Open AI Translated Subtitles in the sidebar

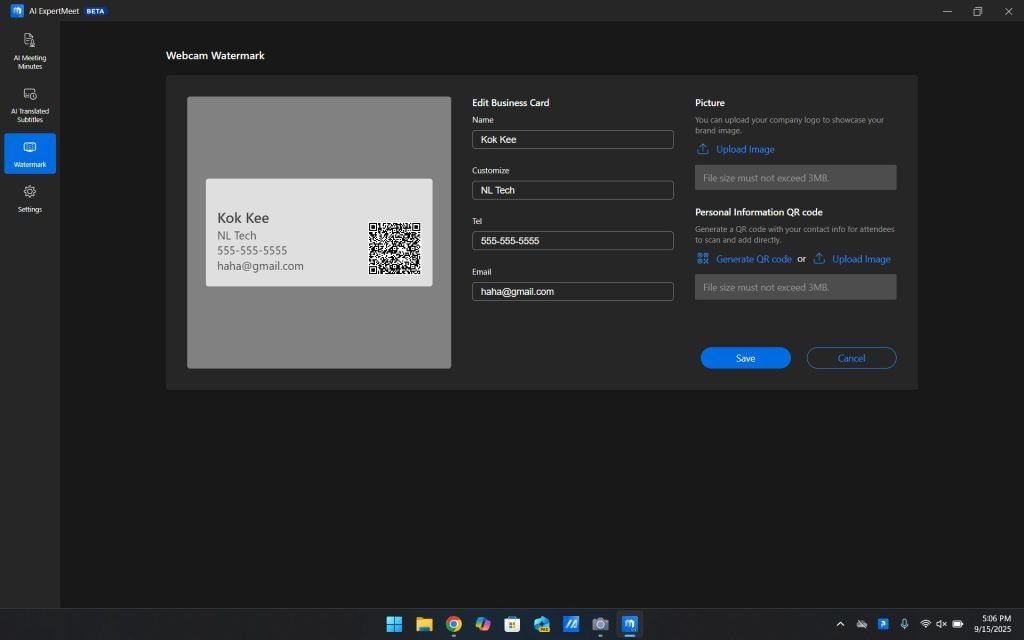coord(30,104)
